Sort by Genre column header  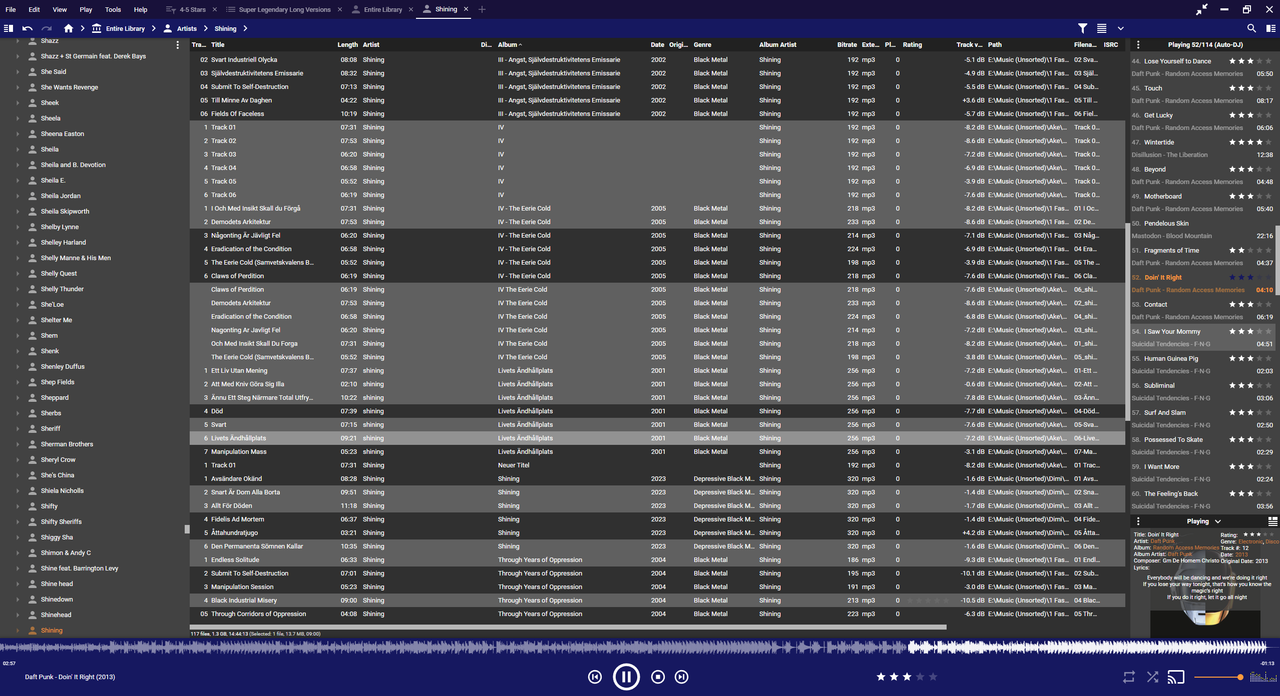point(702,45)
